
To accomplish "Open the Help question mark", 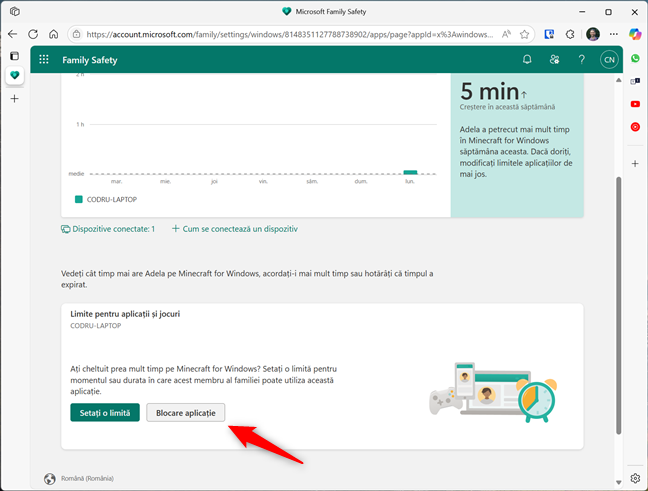I will (581, 60).
